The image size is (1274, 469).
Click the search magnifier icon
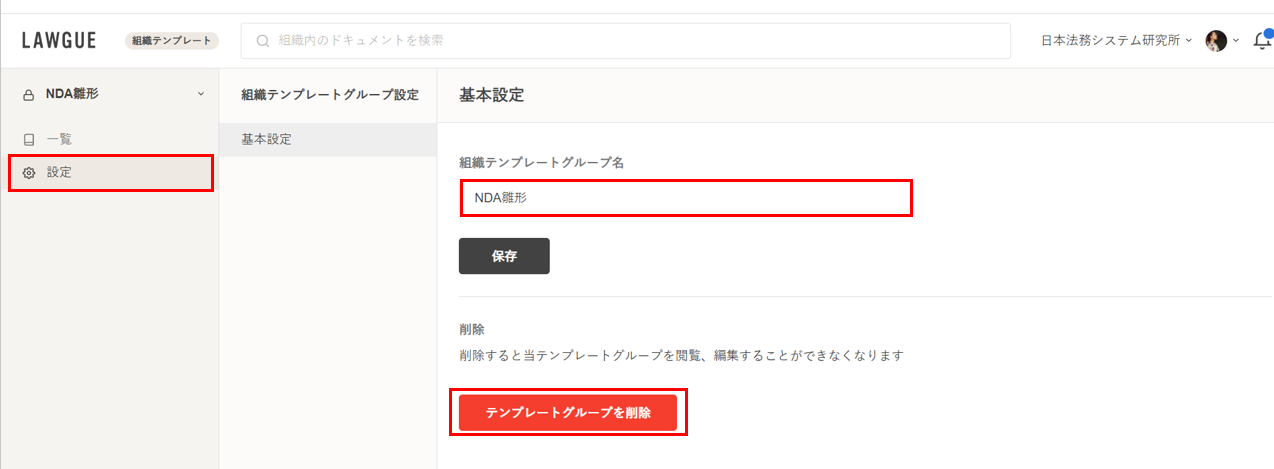(x=263, y=41)
